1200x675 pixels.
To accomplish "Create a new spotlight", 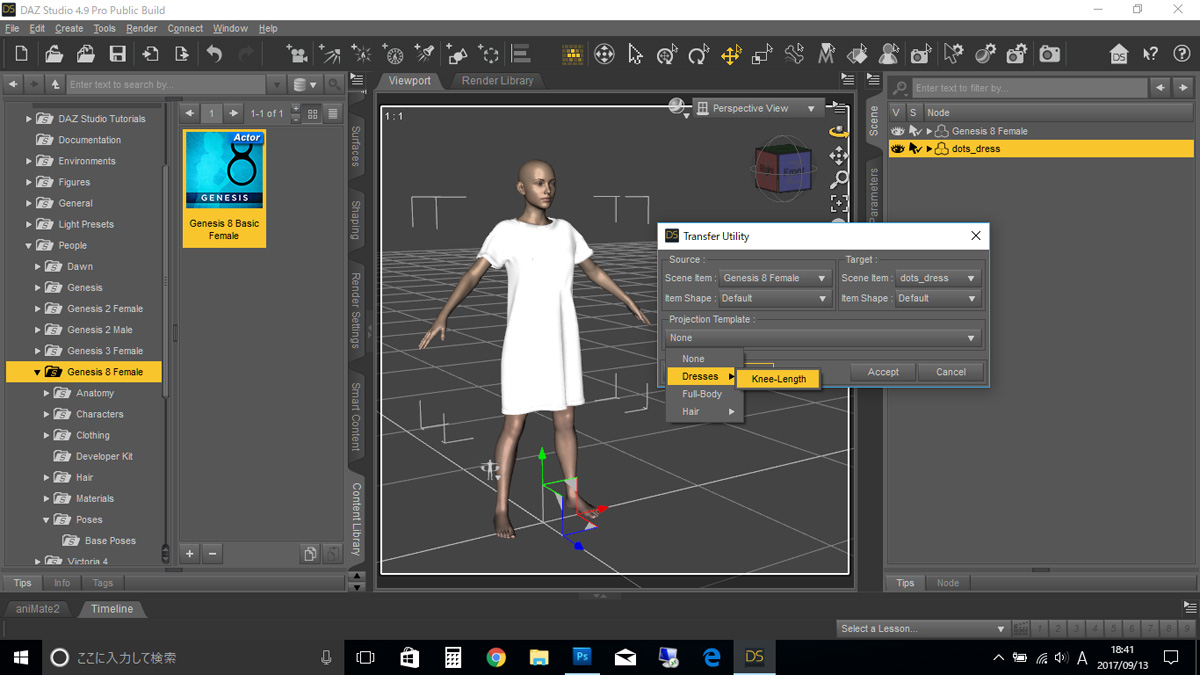I will [x=425, y=54].
